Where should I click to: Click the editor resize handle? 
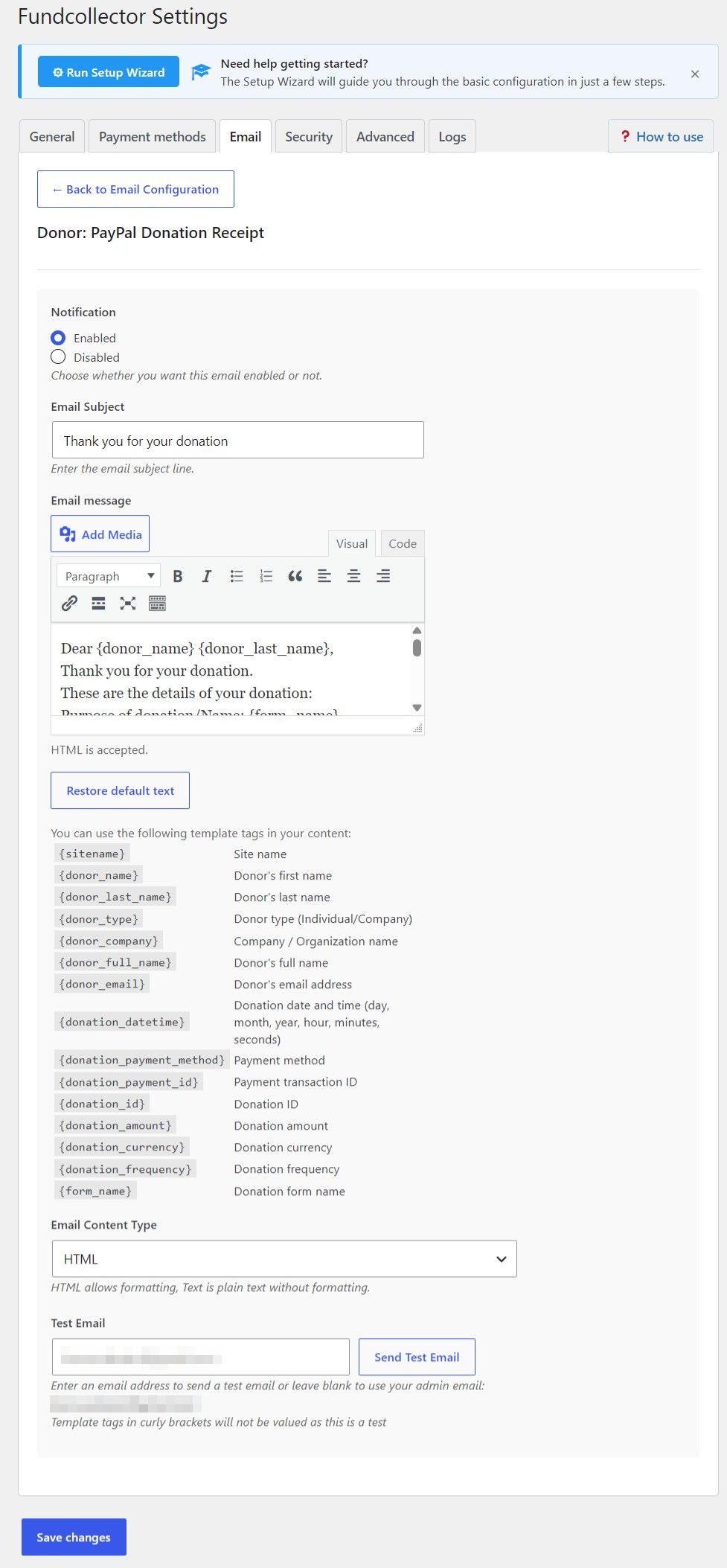(417, 728)
